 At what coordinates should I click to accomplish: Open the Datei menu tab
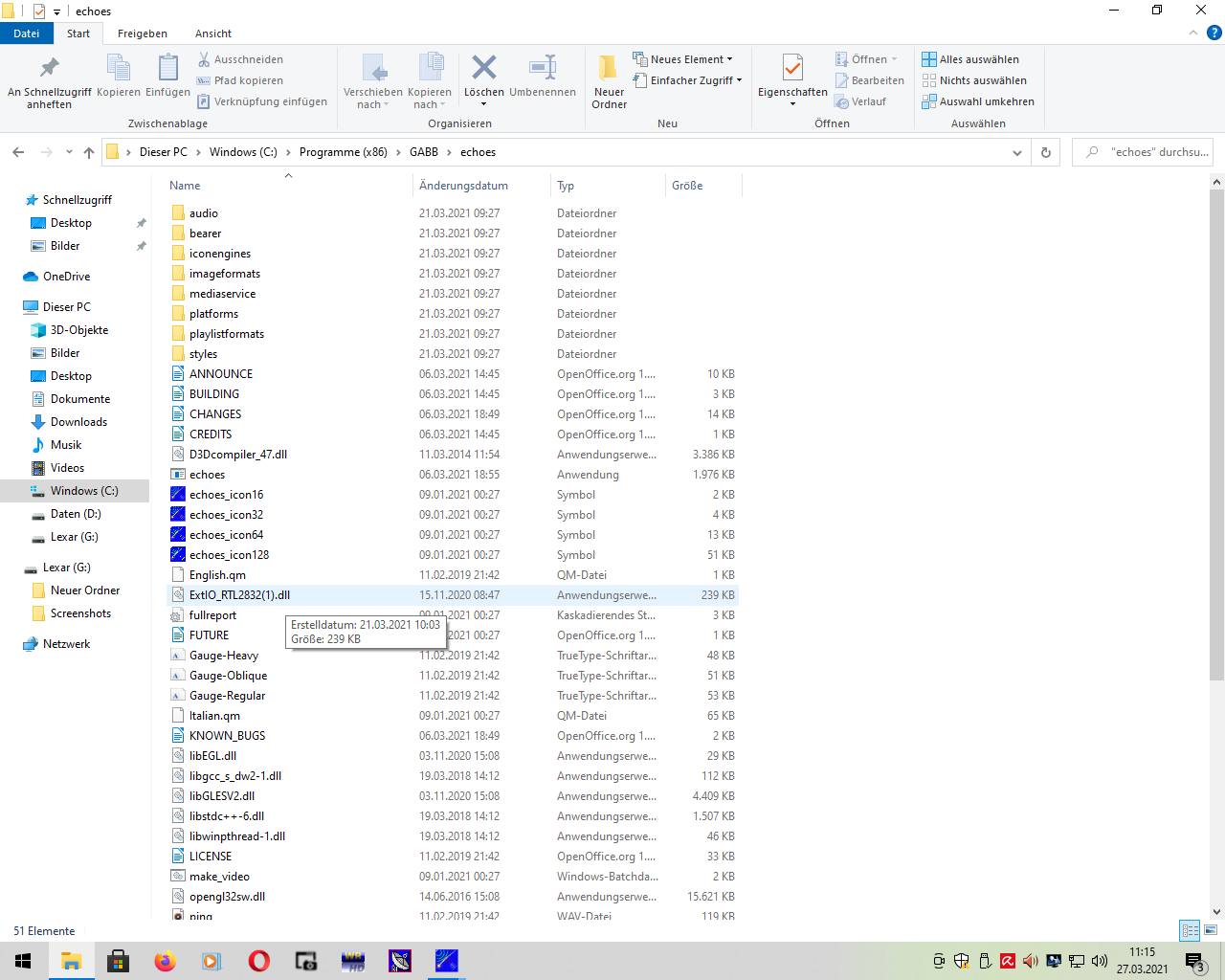point(27,33)
